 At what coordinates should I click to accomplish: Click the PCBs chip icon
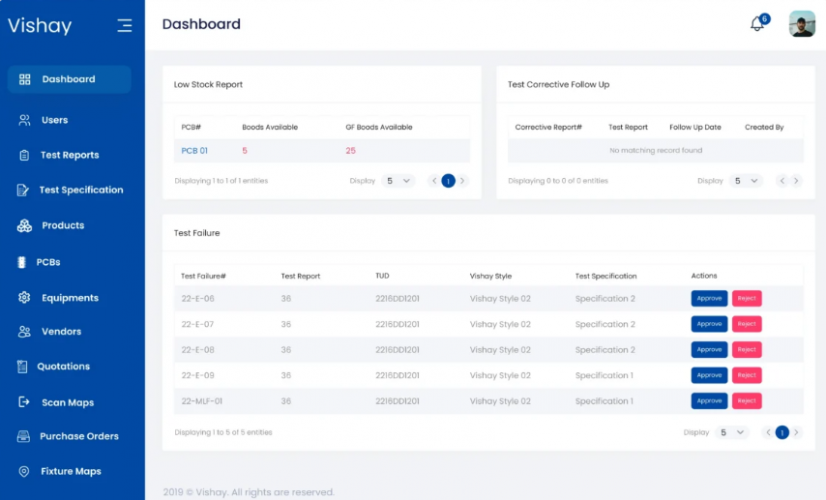22,262
